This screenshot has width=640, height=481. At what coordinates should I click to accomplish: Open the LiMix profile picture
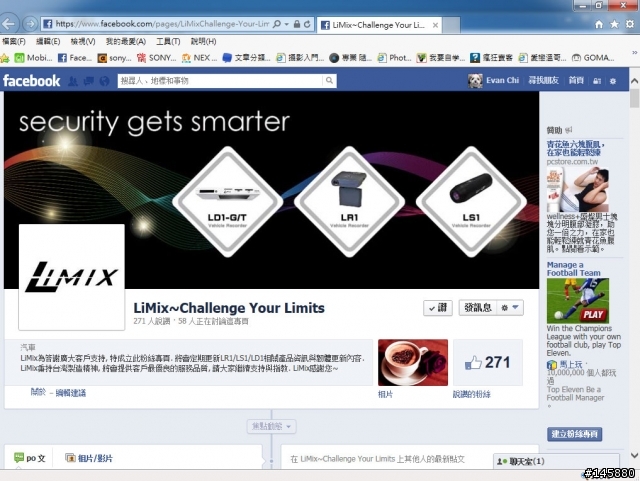[x=71, y=277]
